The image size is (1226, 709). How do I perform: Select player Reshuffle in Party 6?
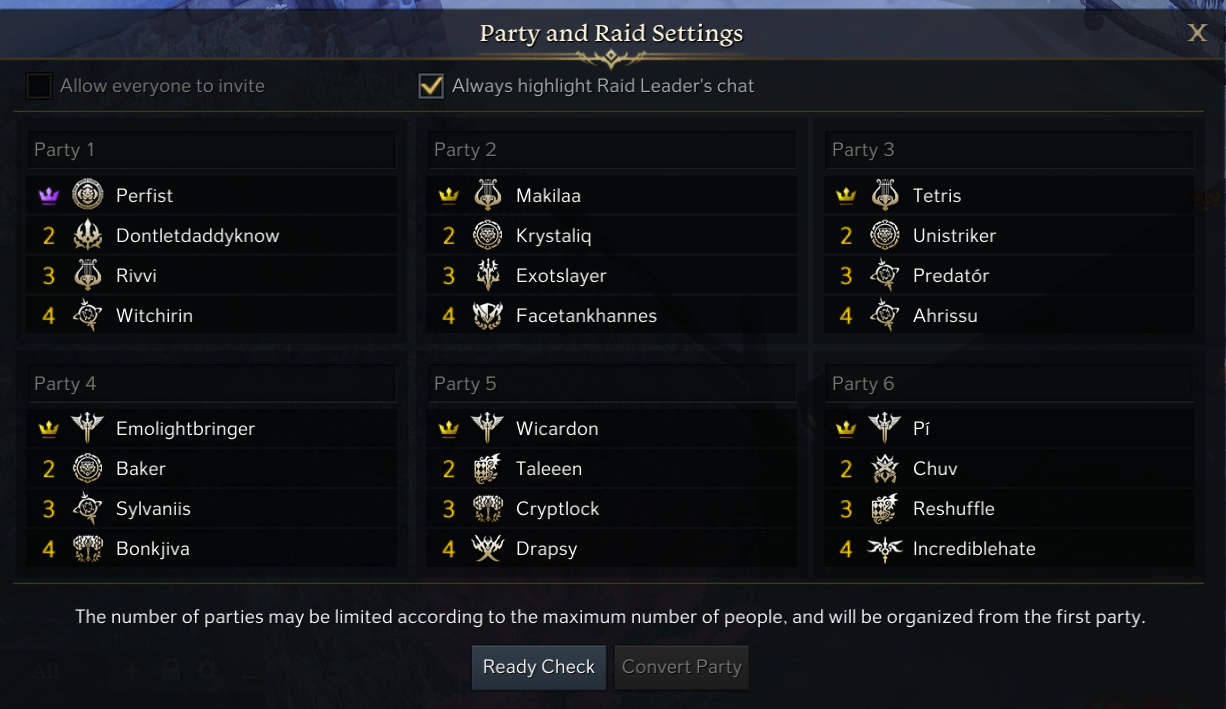pyautogui.click(x=953, y=508)
